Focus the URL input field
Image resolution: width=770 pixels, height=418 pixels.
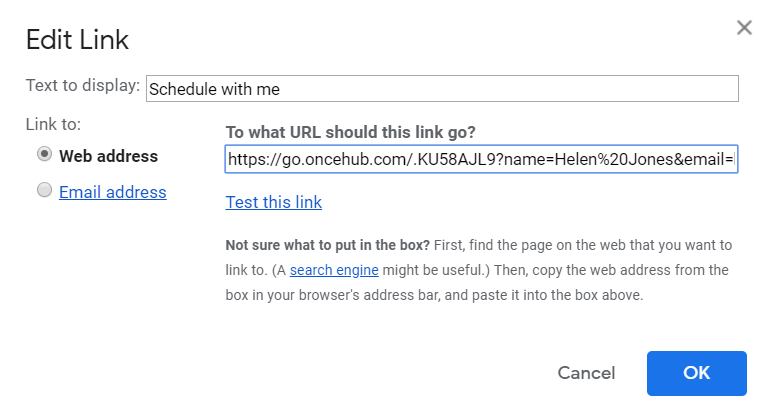481,159
